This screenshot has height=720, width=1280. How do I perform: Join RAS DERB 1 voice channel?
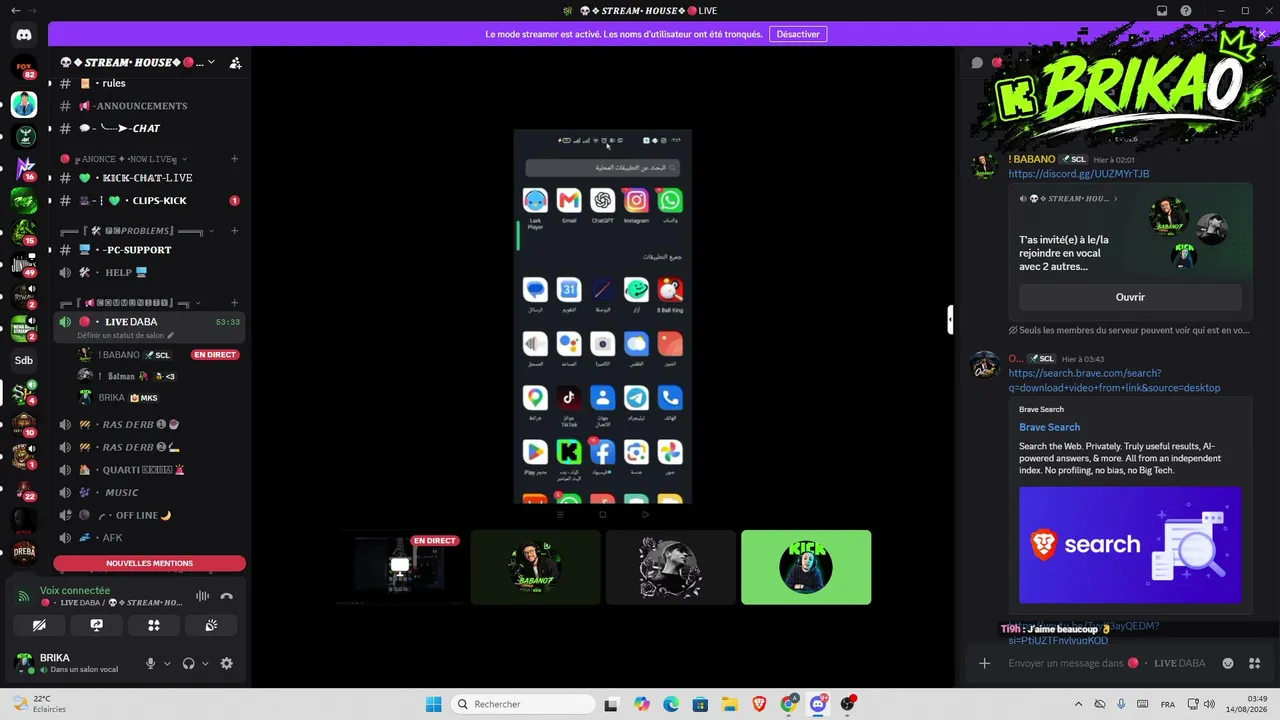[x=149, y=424]
